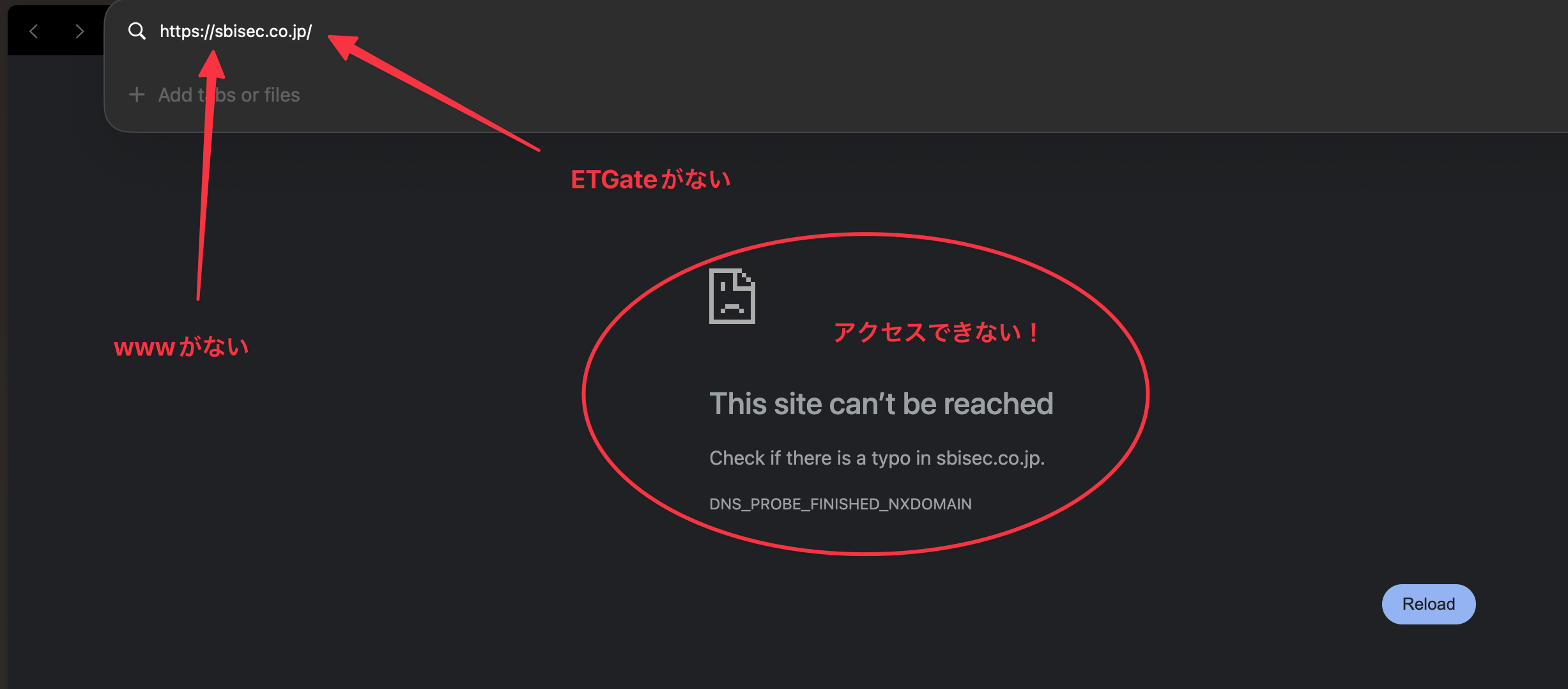Click the red "アクセスできない！" annotation
The width and height of the screenshot is (1568, 689).
pos(937,332)
